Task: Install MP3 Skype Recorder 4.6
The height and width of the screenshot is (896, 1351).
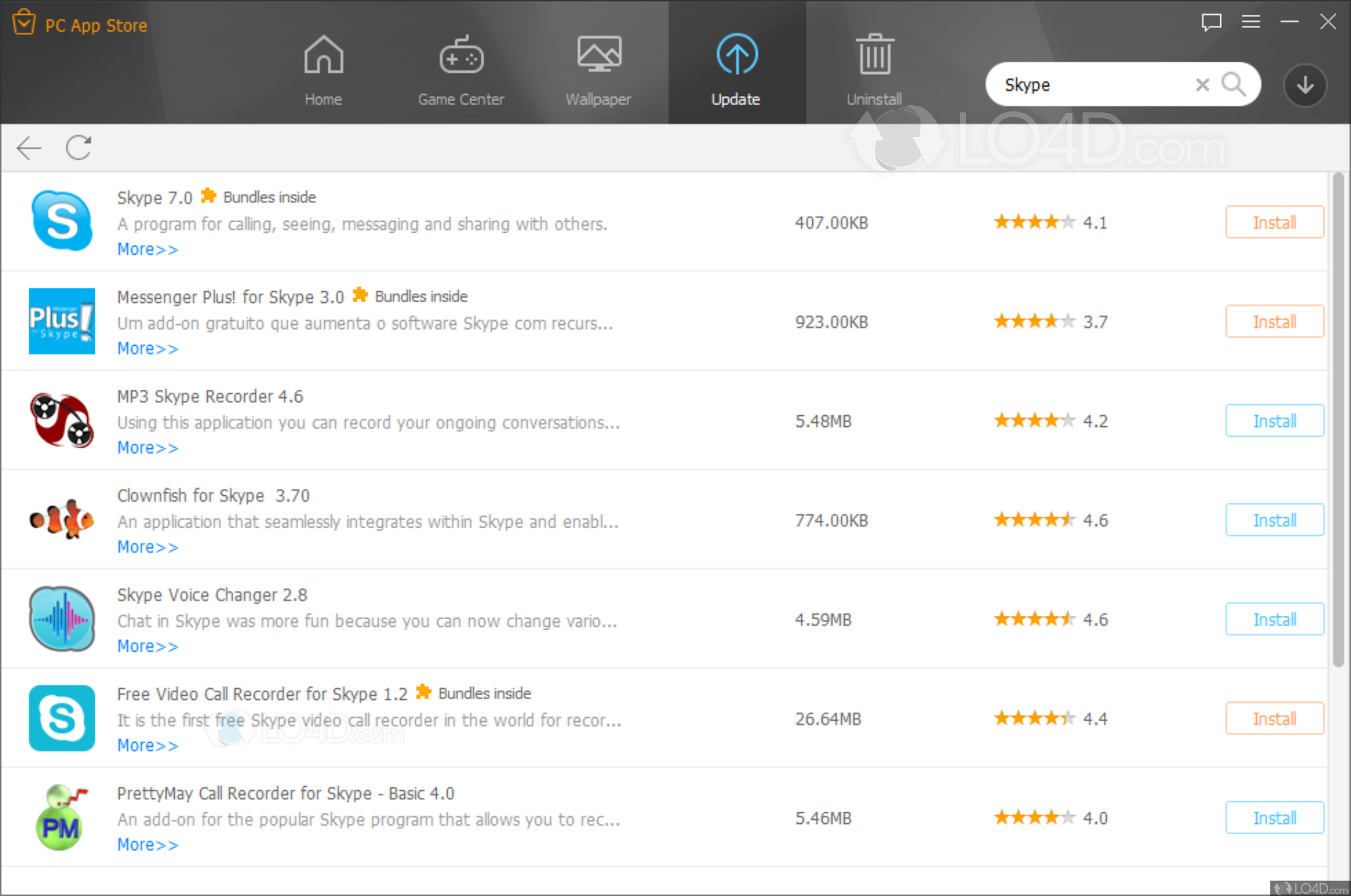Action: tap(1274, 421)
